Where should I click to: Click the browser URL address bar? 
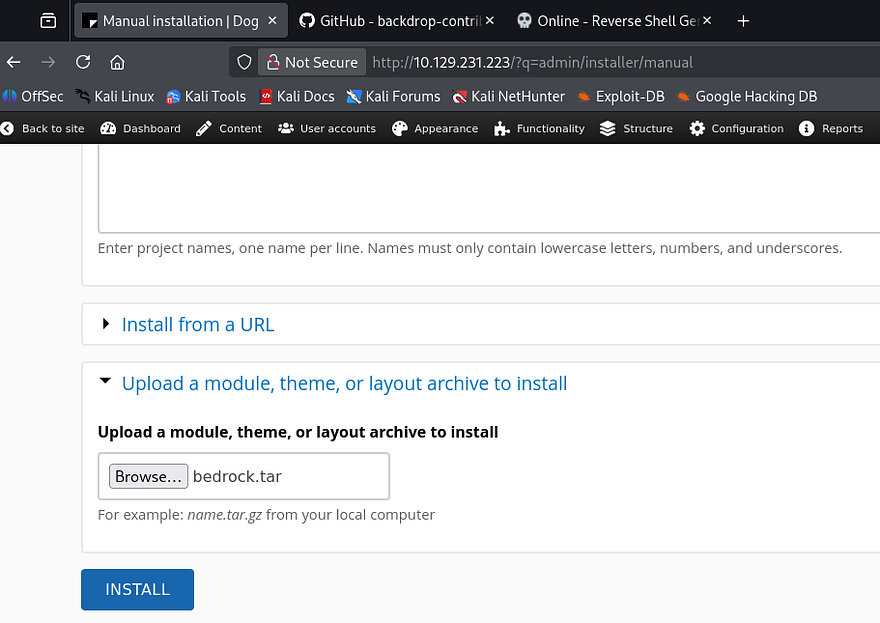click(x=600, y=62)
